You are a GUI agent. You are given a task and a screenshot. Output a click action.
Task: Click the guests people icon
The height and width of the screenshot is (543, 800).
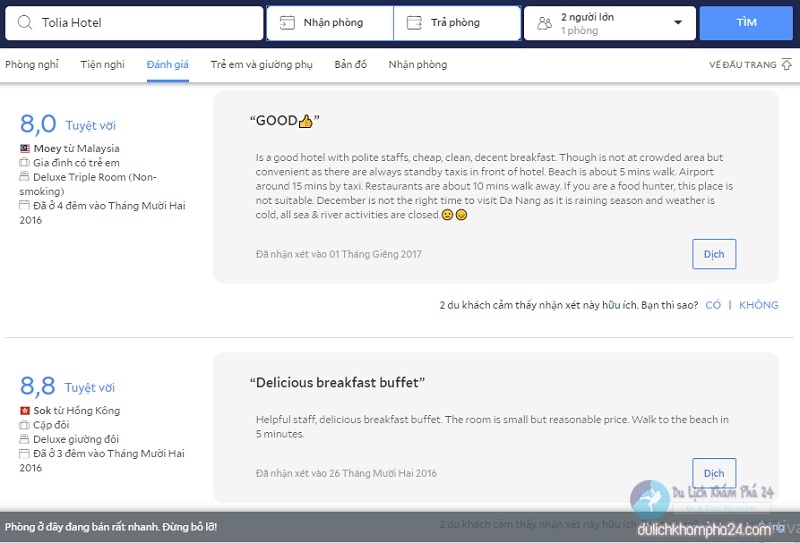(543, 22)
